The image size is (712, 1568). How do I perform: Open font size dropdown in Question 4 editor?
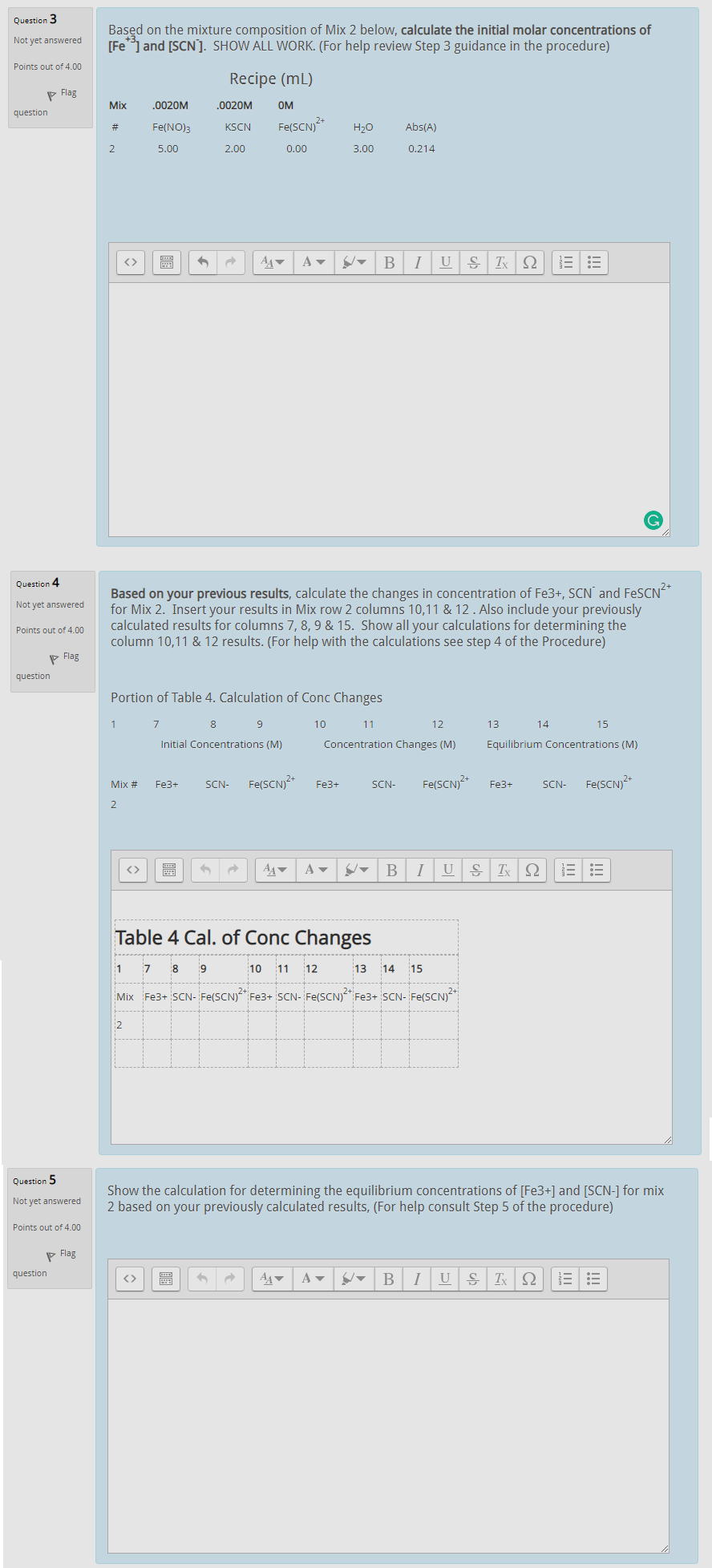tap(276, 870)
